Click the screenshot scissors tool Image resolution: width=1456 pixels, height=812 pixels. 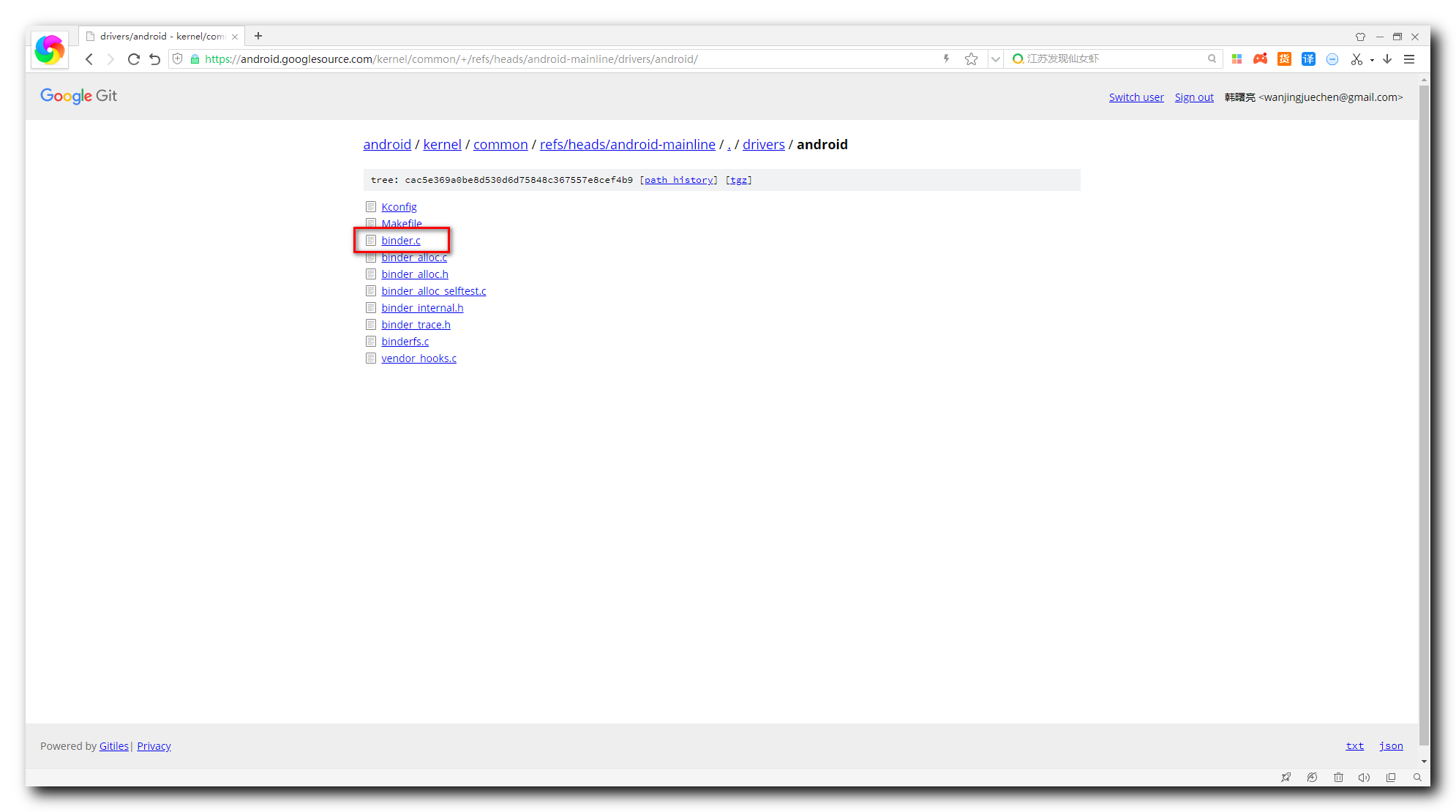[1356, 59]
